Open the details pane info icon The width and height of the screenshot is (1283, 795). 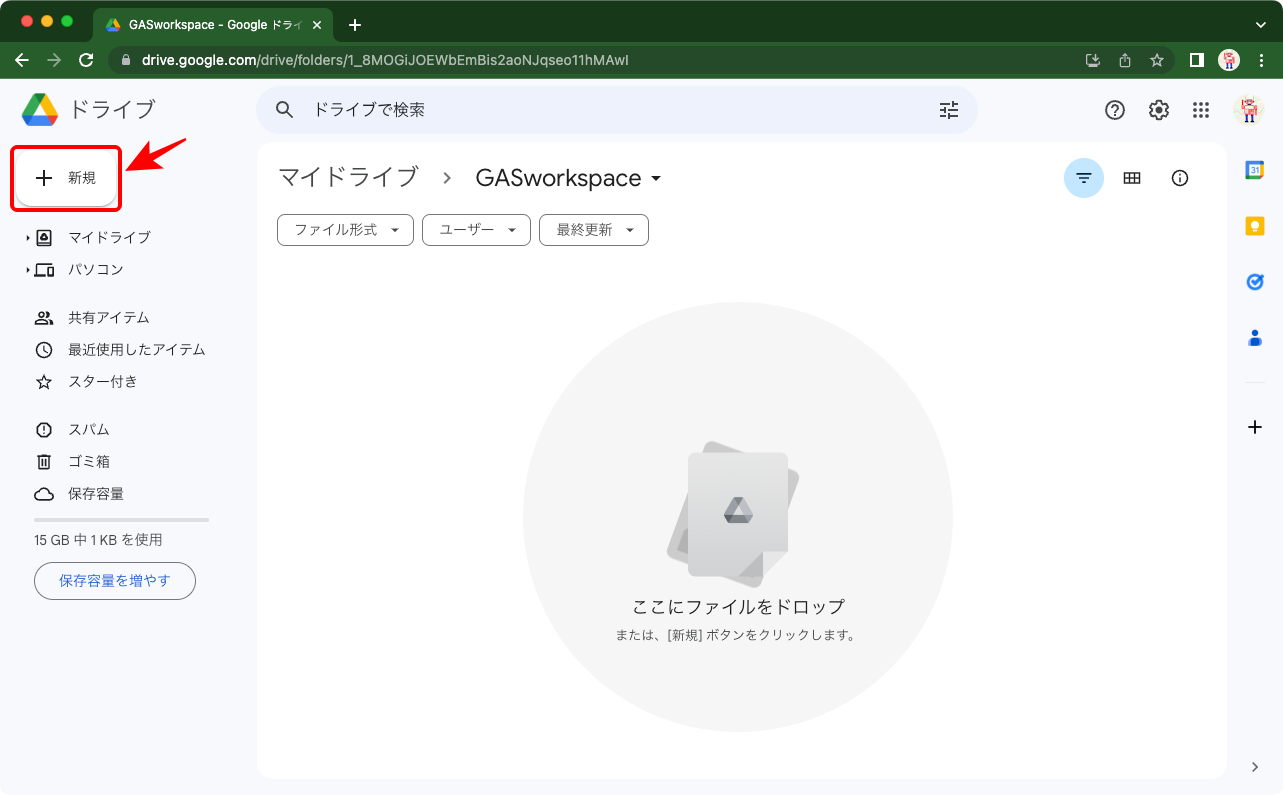[x=1179, y=177]
